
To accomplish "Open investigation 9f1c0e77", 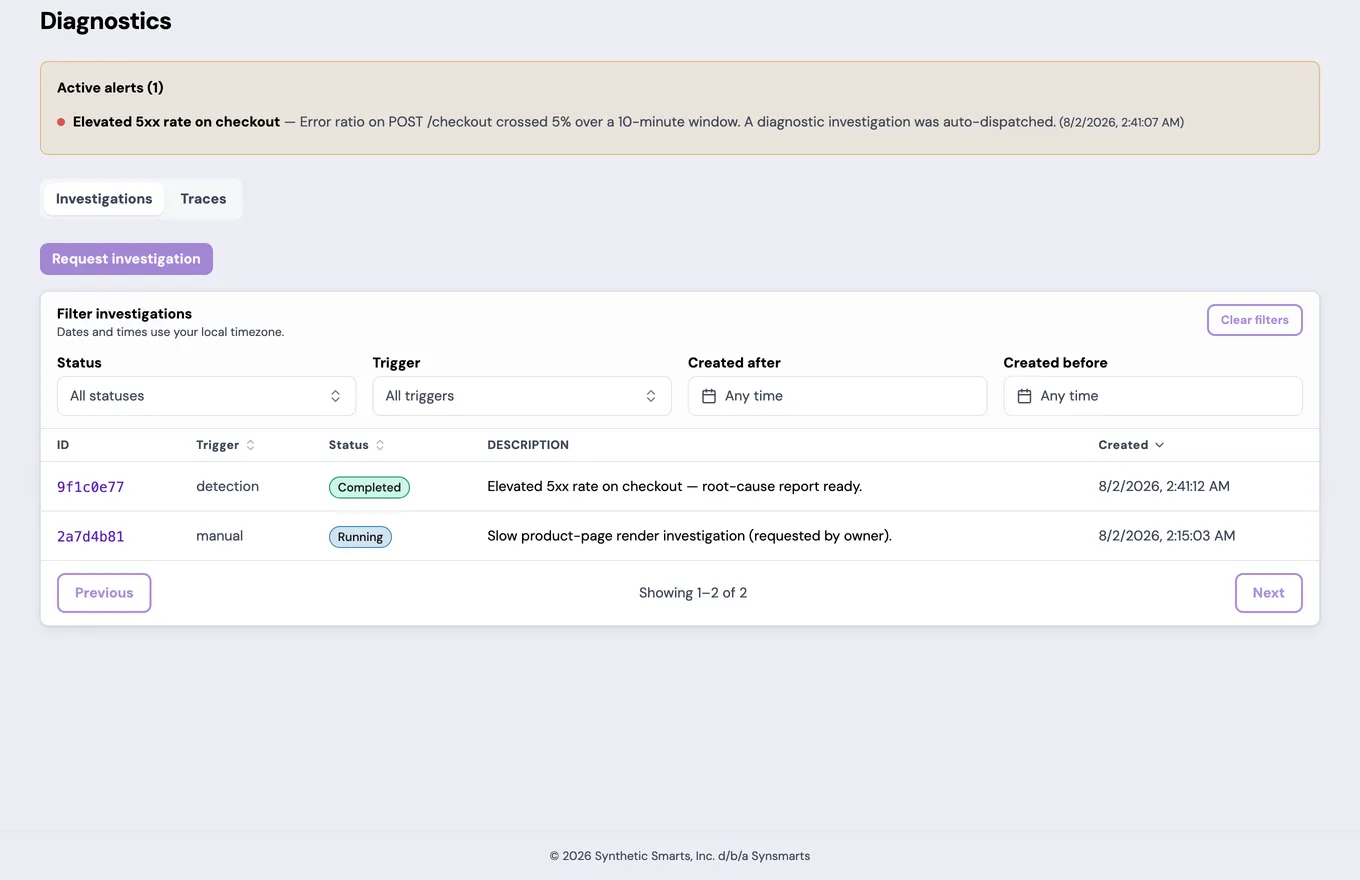I will coord(90,487).
